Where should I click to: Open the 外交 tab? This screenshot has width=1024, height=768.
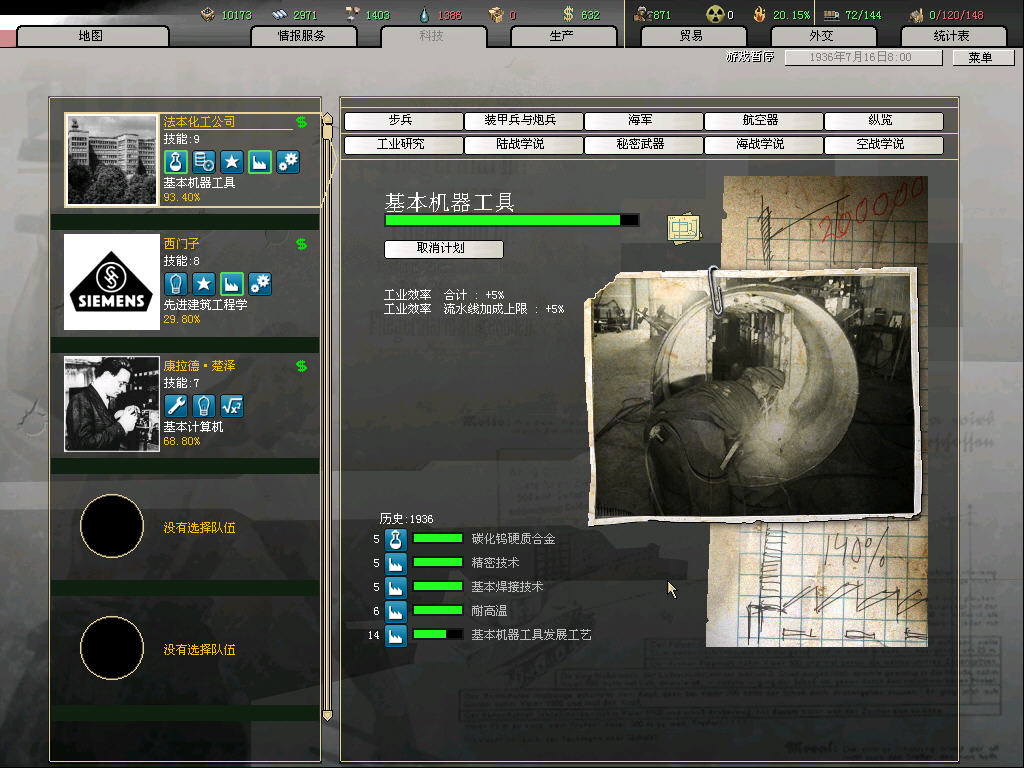coord(820,36)
